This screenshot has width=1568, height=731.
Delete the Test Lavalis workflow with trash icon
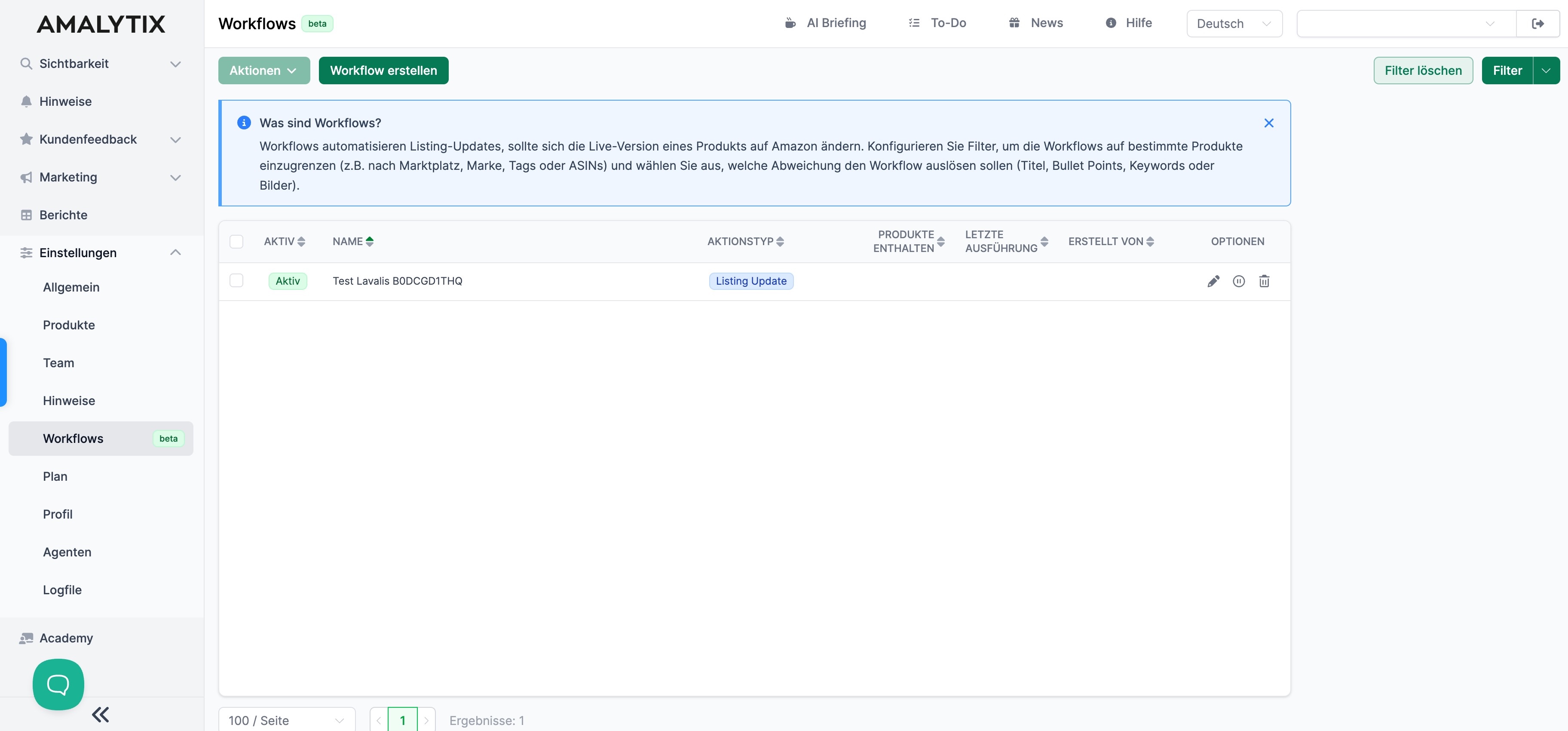tap(1264, 281)
